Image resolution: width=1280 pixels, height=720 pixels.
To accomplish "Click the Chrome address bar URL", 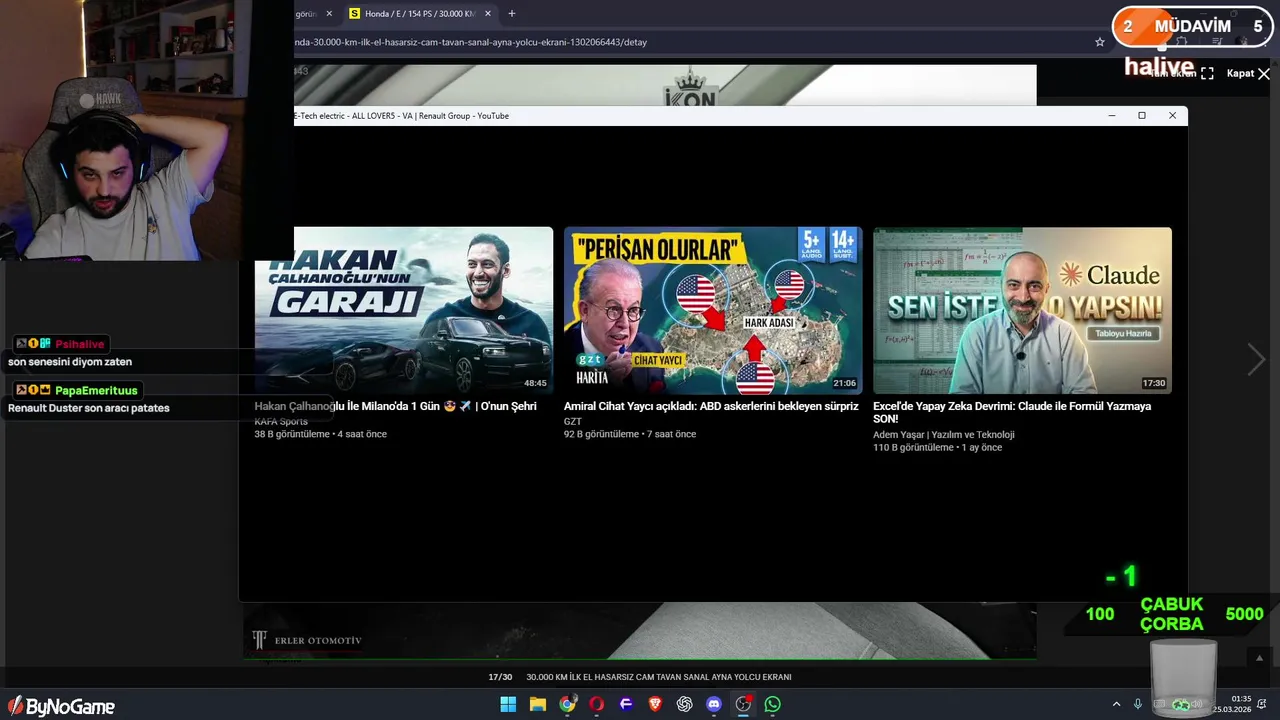I will 471,42.
